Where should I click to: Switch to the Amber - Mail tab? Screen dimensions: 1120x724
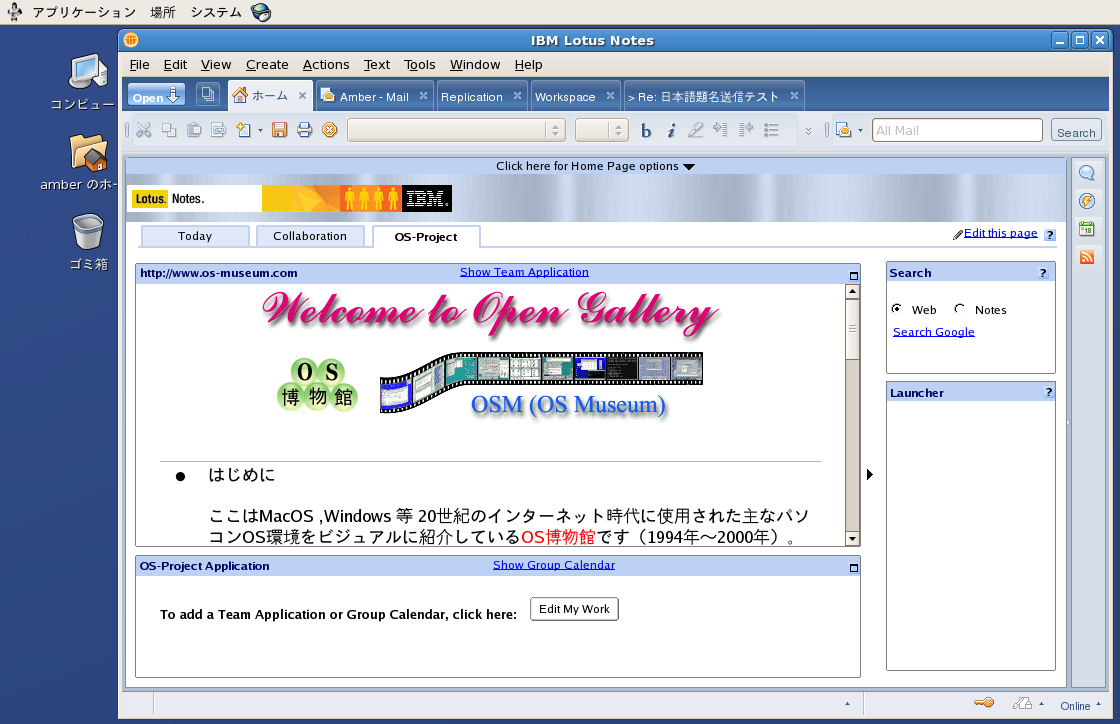[x=374, y=96]
